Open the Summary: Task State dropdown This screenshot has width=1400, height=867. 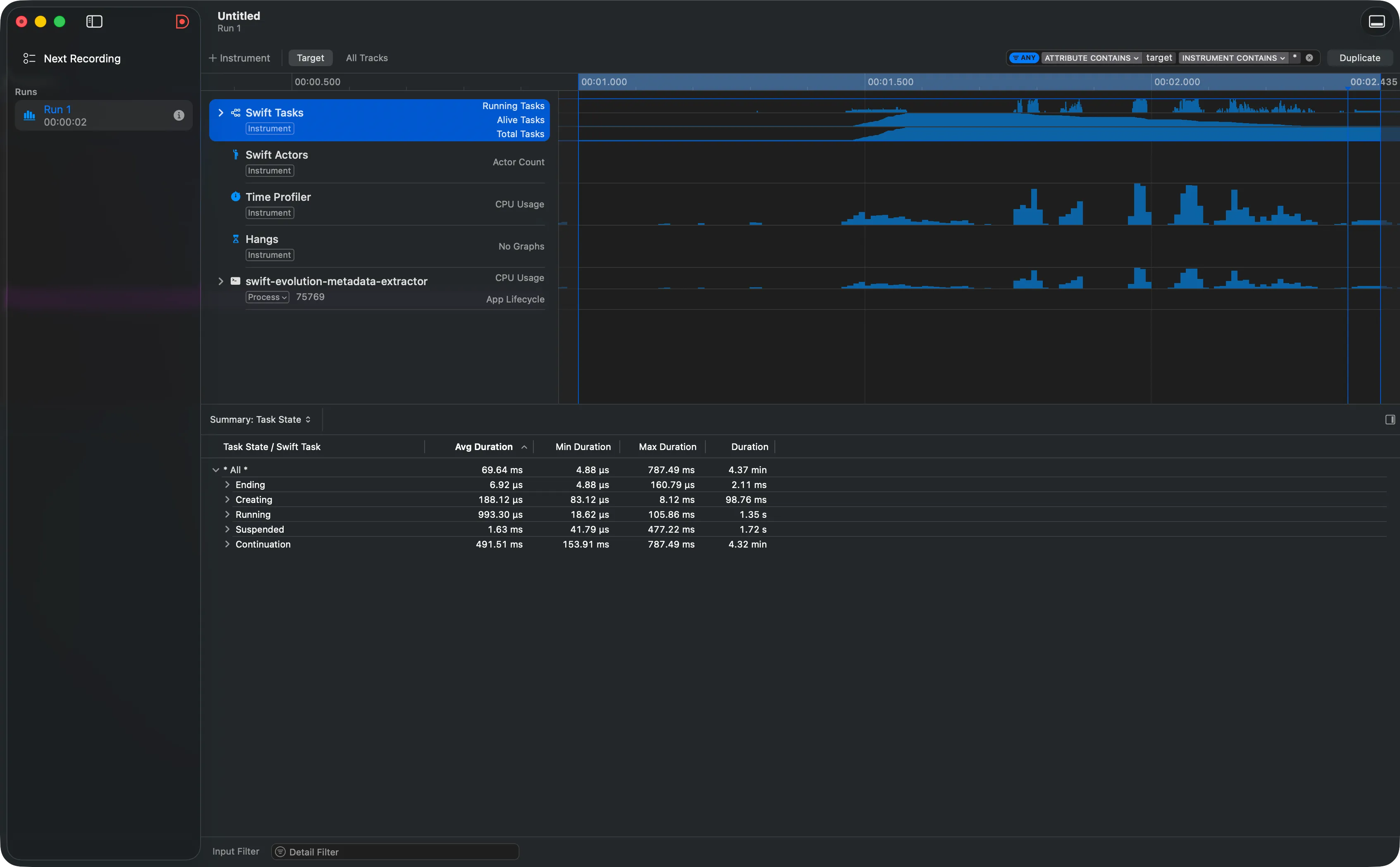point(260,420)
